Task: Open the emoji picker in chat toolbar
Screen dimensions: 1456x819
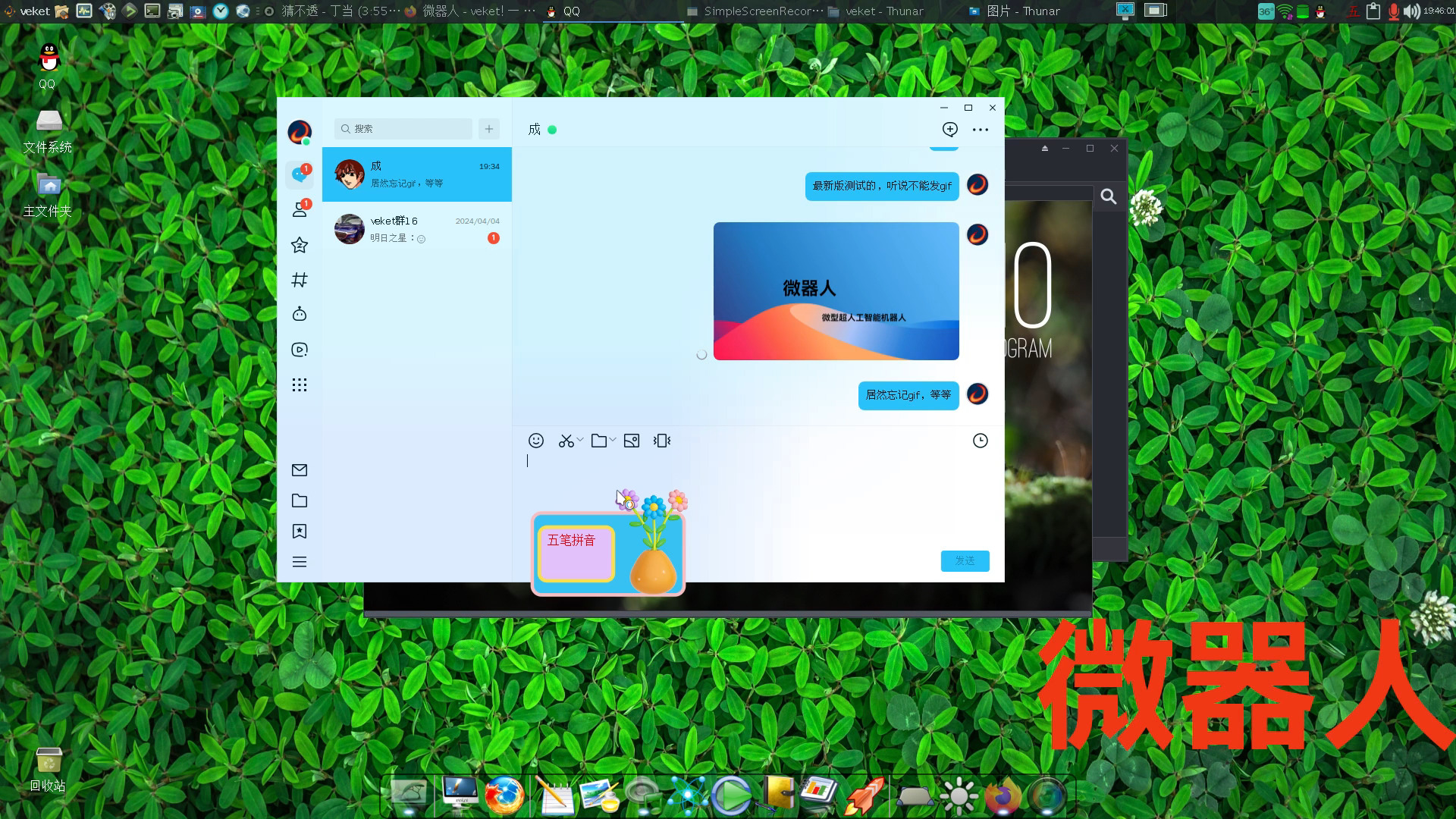Action: [x=536, y=441]
